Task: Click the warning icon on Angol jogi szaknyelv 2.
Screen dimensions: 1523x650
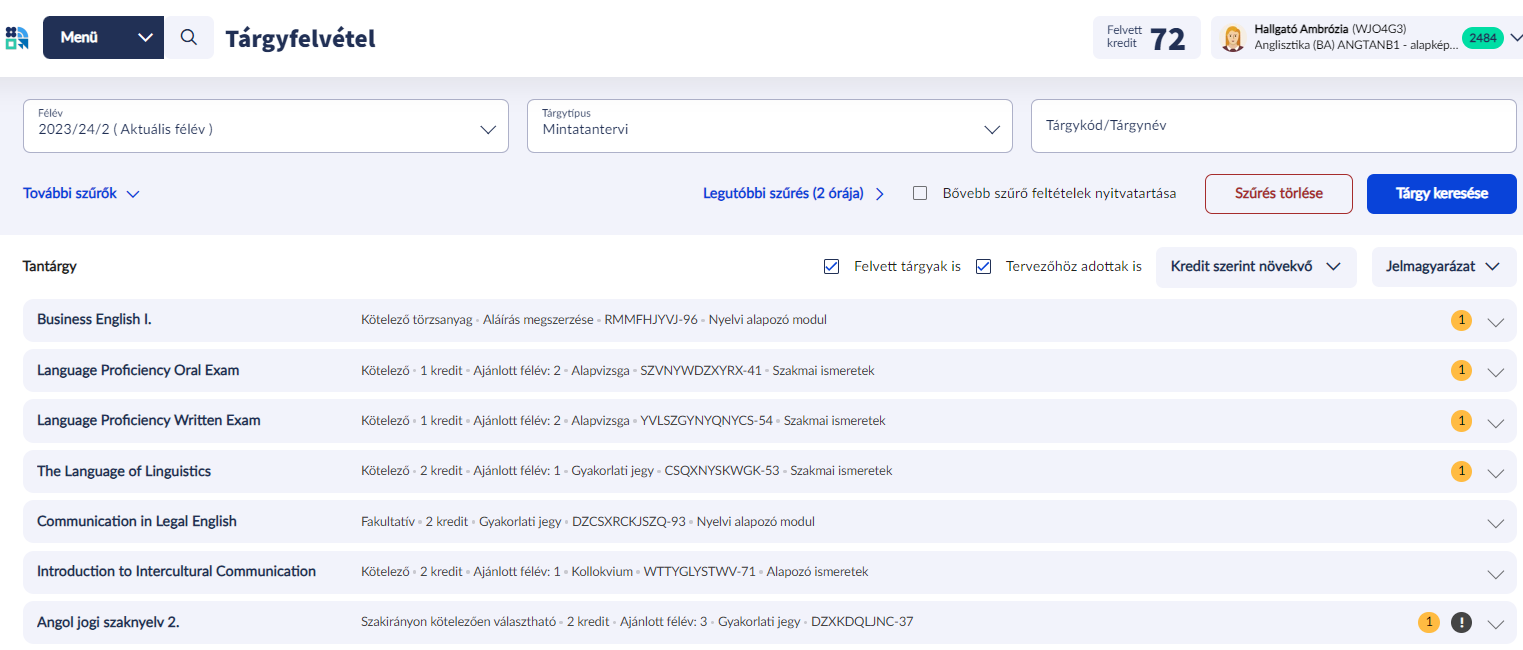Action: coord(1461,622)
